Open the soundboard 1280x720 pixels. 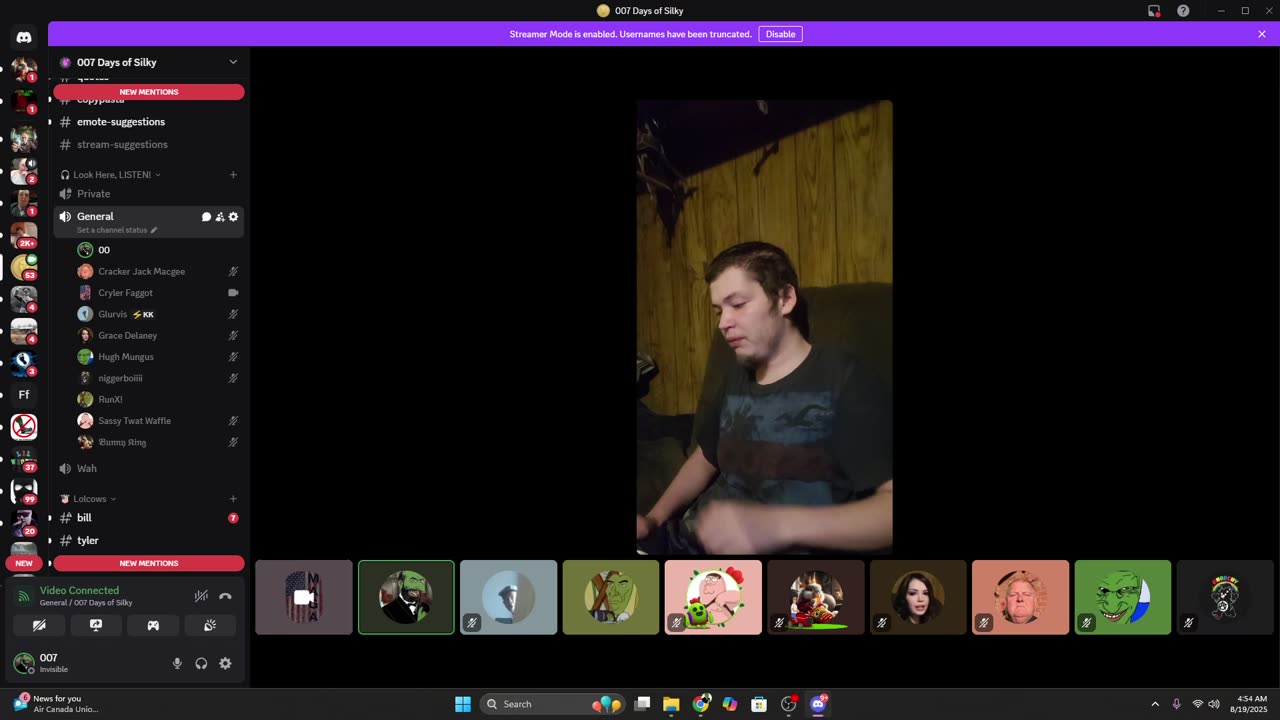click(210, 625)
